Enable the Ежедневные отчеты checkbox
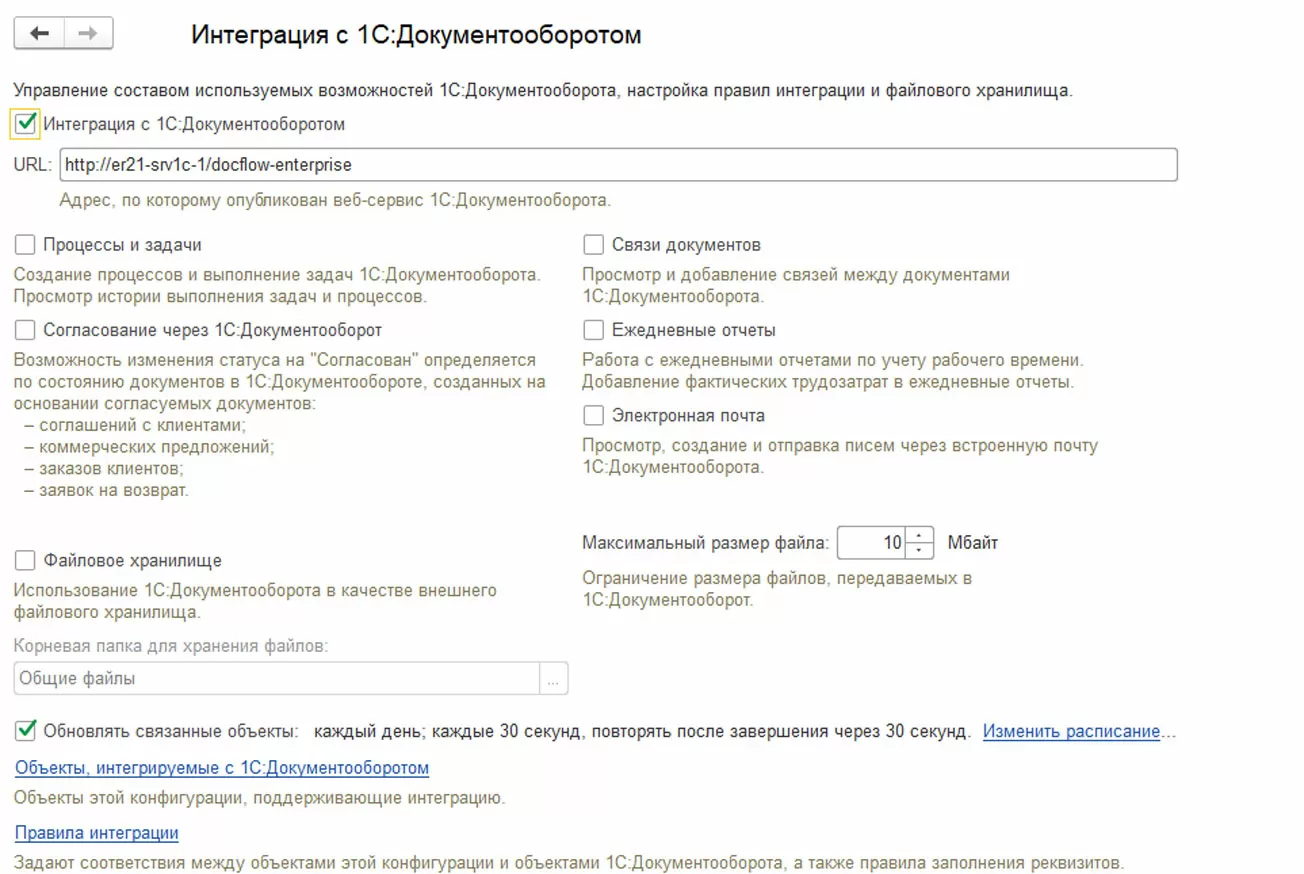Viewport: 1304px width, 874px height. [594, 330]
